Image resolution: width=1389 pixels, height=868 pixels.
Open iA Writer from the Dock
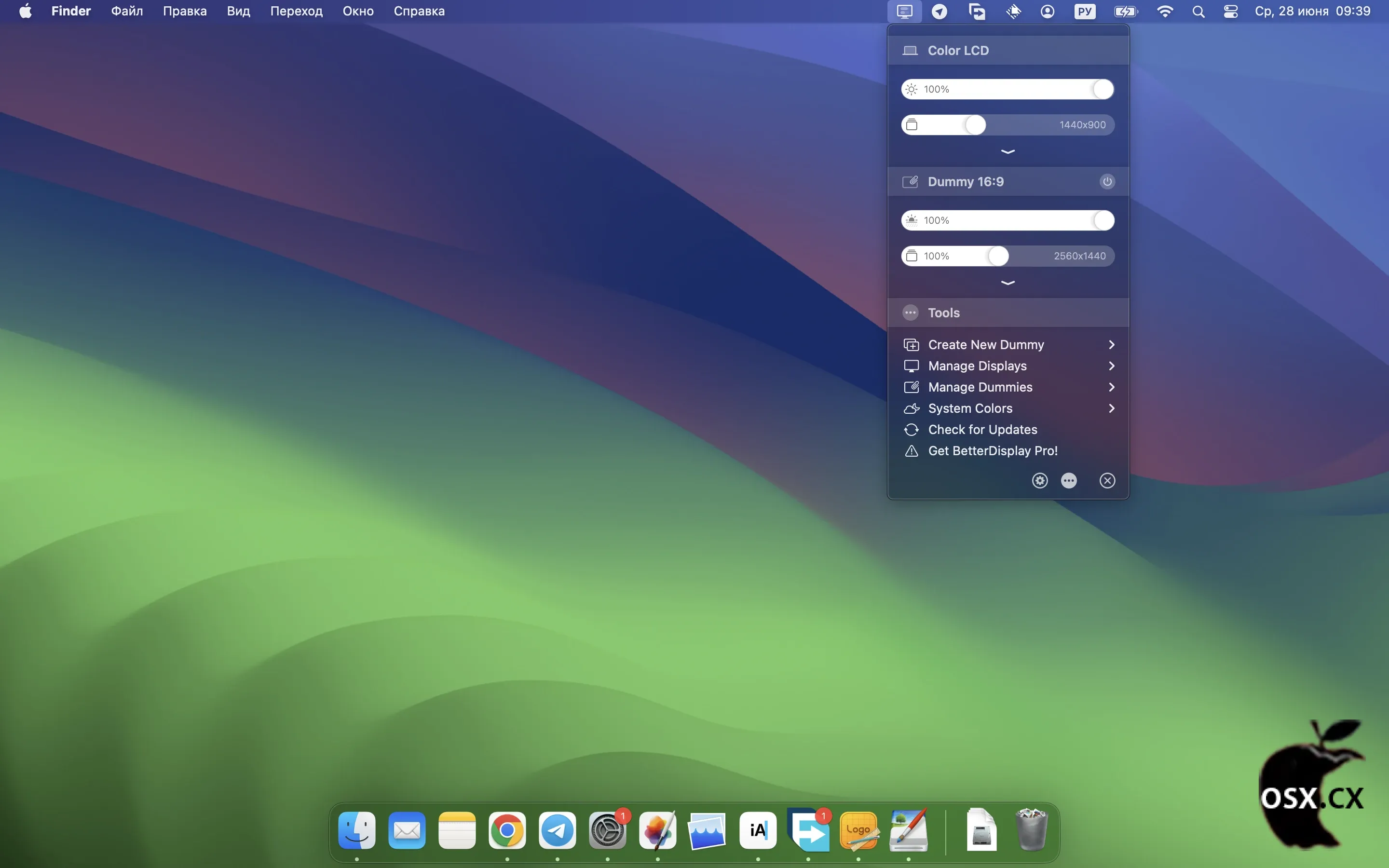758,831
